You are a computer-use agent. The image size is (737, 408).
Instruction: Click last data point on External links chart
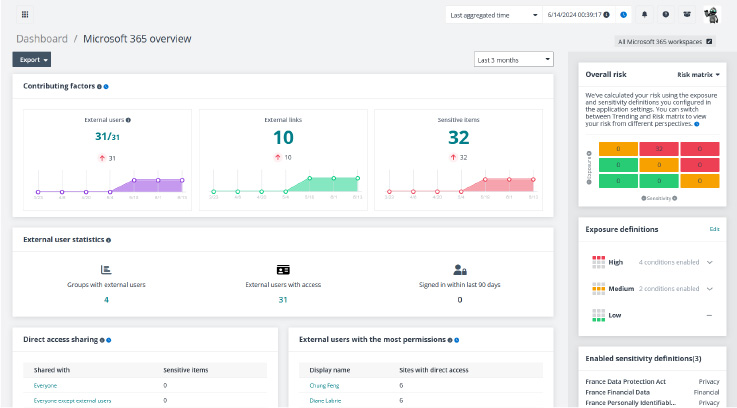[x=358, y=179]
